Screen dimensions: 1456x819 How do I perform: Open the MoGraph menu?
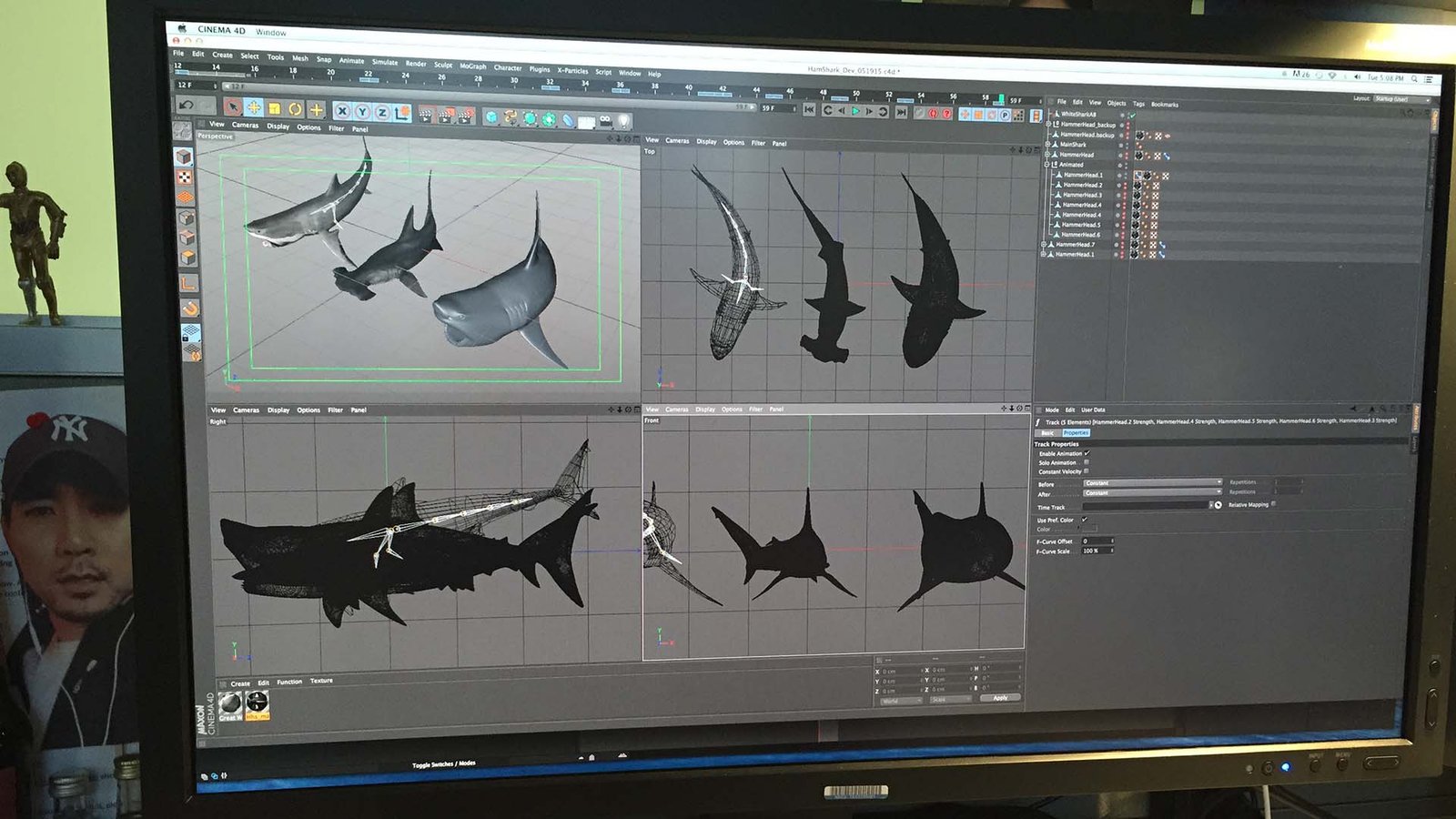[472, 66]
